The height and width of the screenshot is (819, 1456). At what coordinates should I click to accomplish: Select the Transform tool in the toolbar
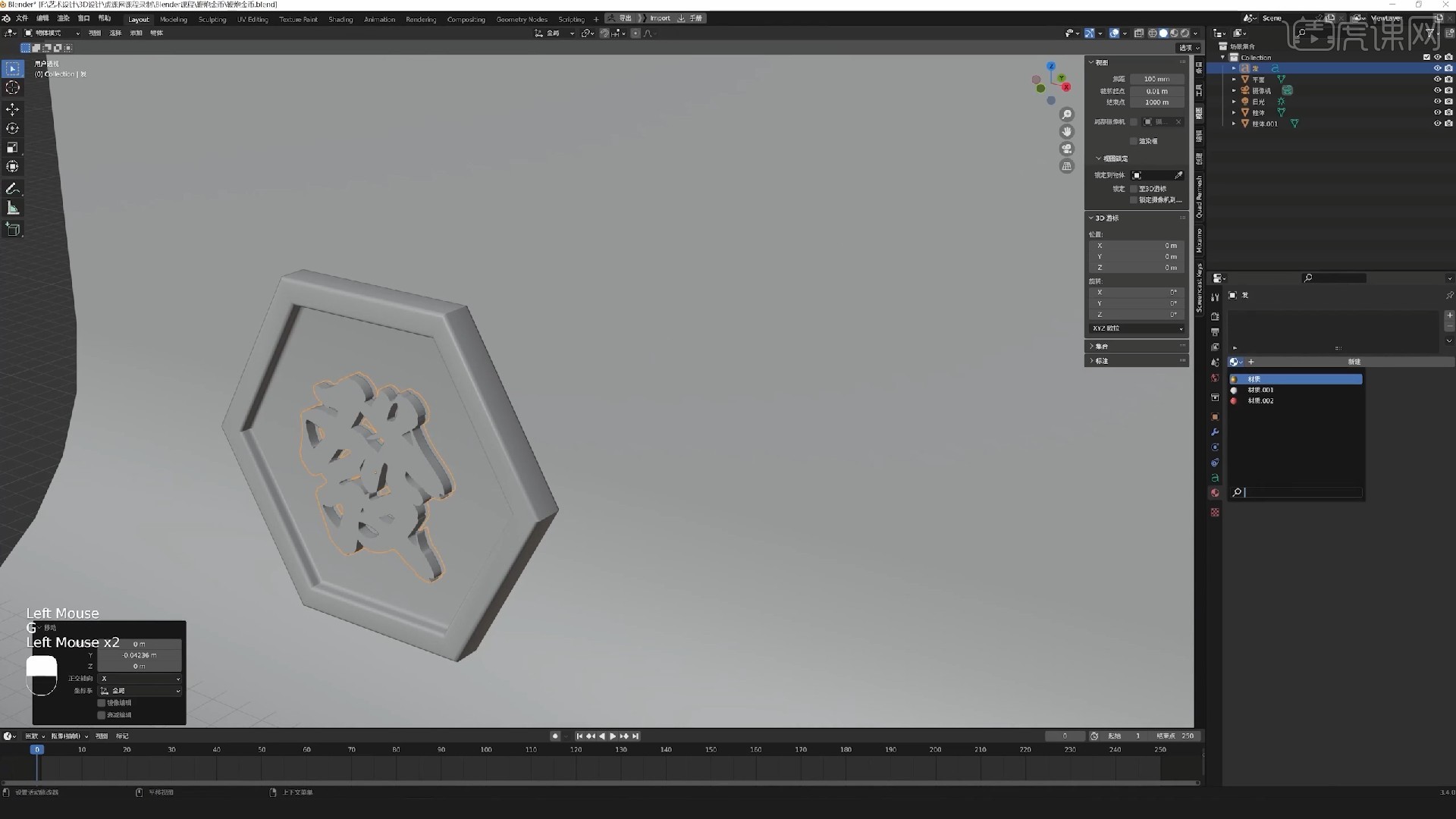pyautogui.click(x=12, y=167)
